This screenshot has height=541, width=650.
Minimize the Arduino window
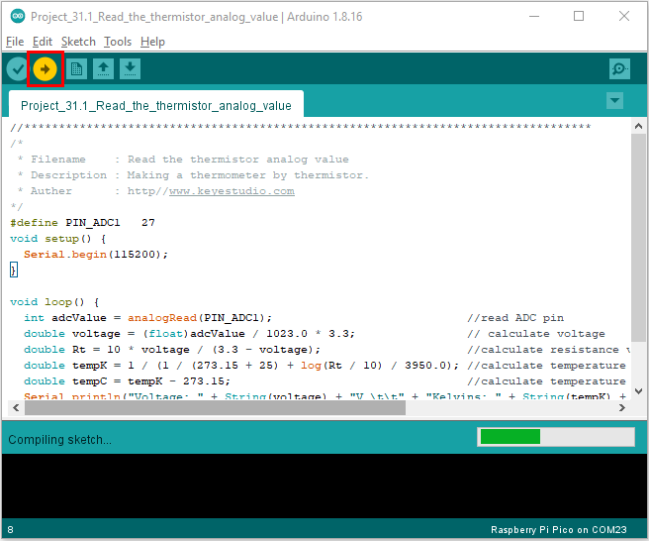pyautogui.click(x=534, y=16)
